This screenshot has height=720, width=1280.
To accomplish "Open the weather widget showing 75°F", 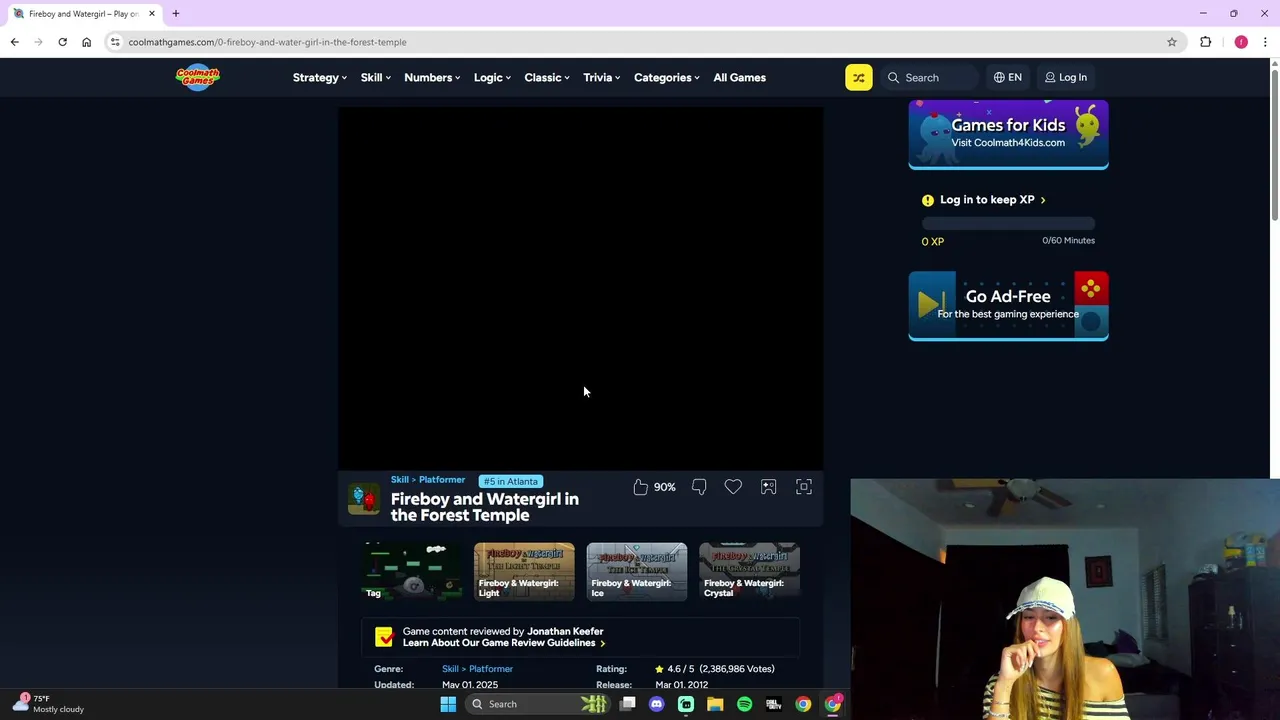I will coord(48,703).
